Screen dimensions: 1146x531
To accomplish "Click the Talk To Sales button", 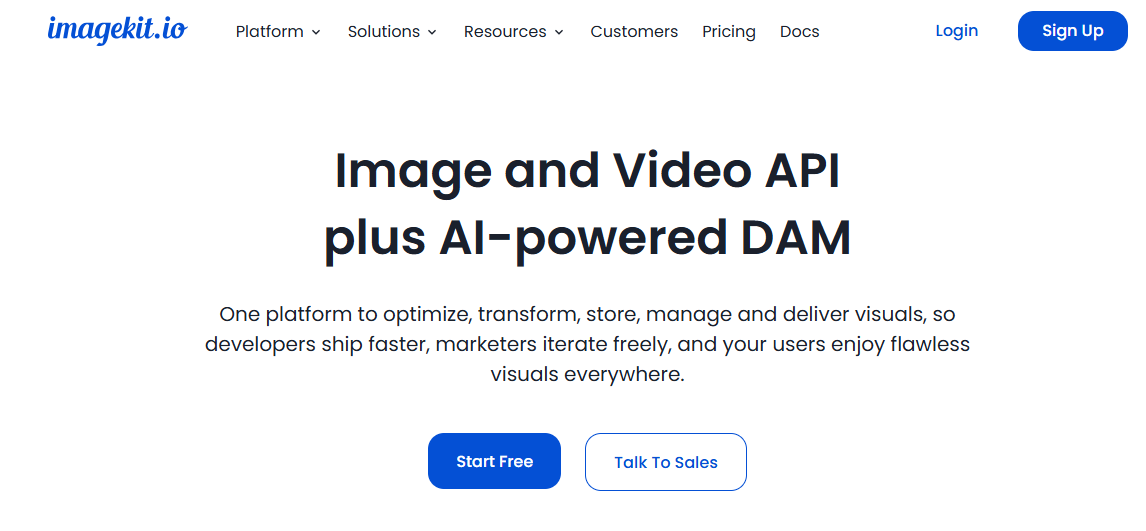I will coord(666,462).
